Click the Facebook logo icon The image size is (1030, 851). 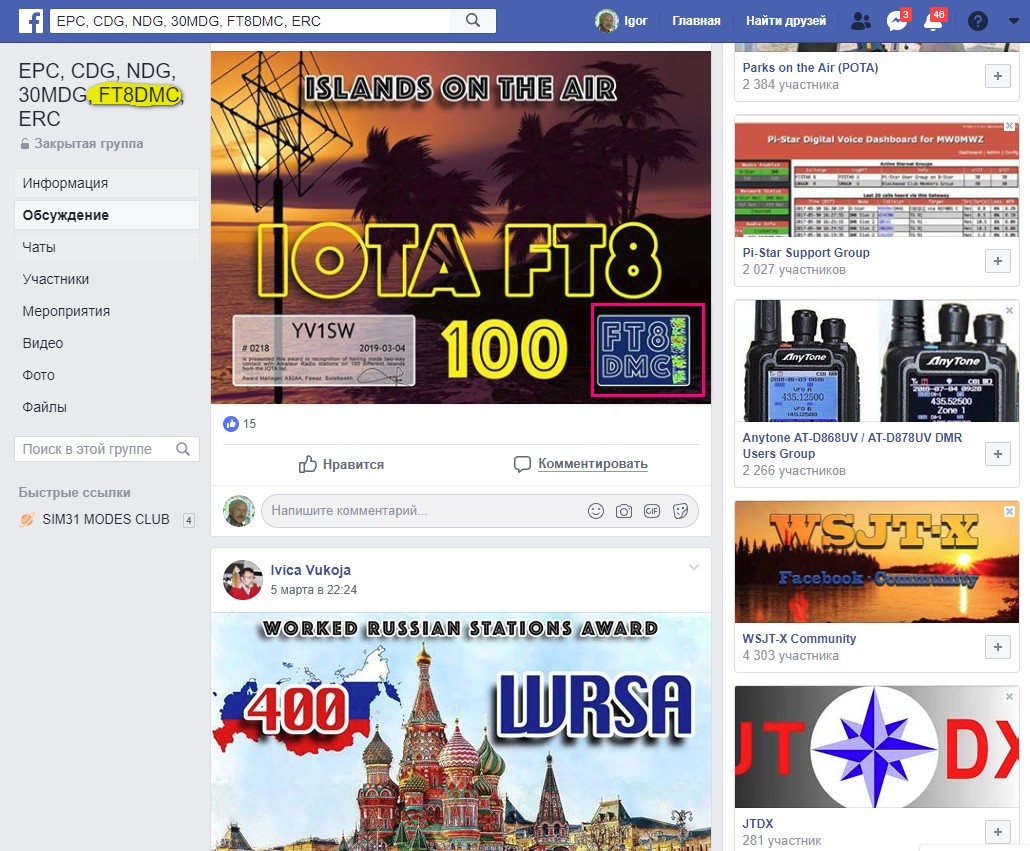point(30,20)
